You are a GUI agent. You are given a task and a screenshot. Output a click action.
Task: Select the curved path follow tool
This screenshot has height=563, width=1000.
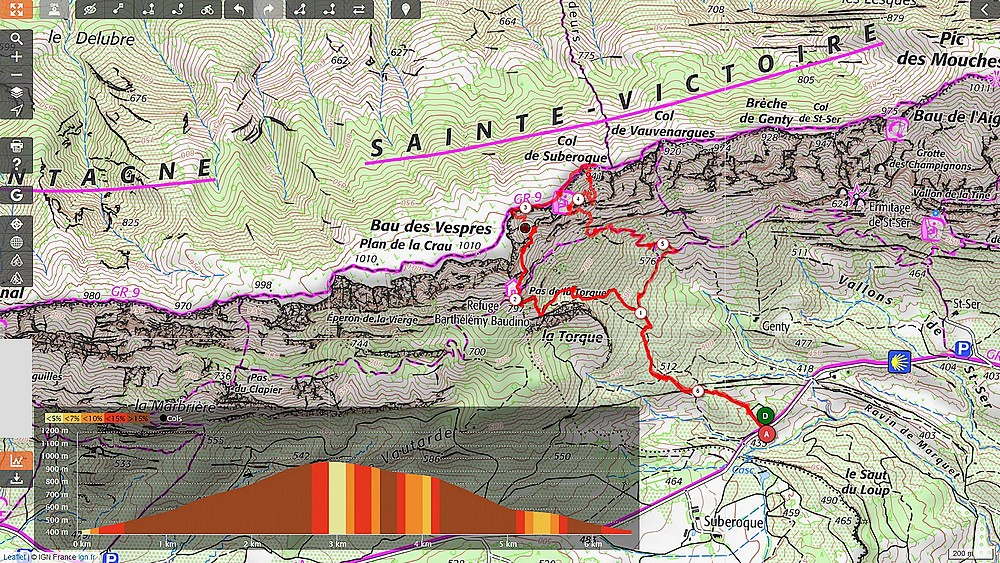[178, 9]
